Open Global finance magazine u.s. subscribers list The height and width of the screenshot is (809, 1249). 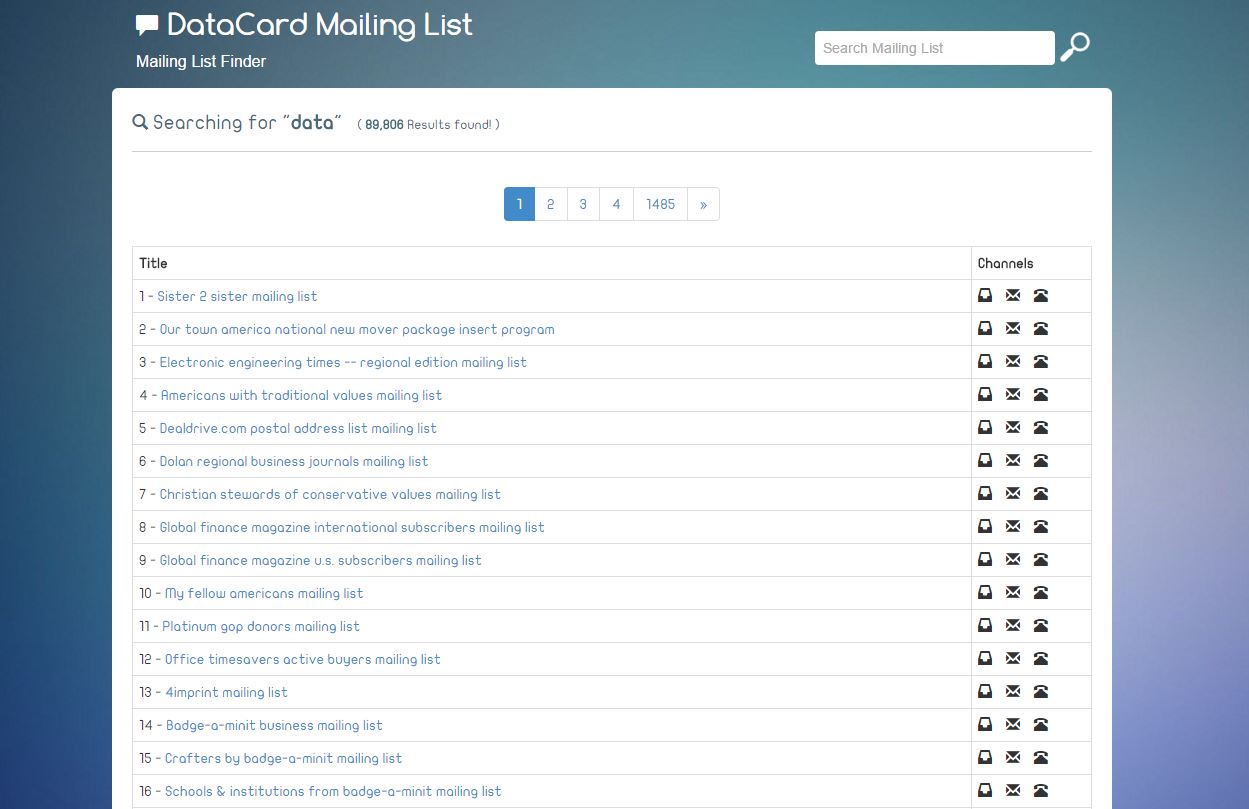[321, 560]
